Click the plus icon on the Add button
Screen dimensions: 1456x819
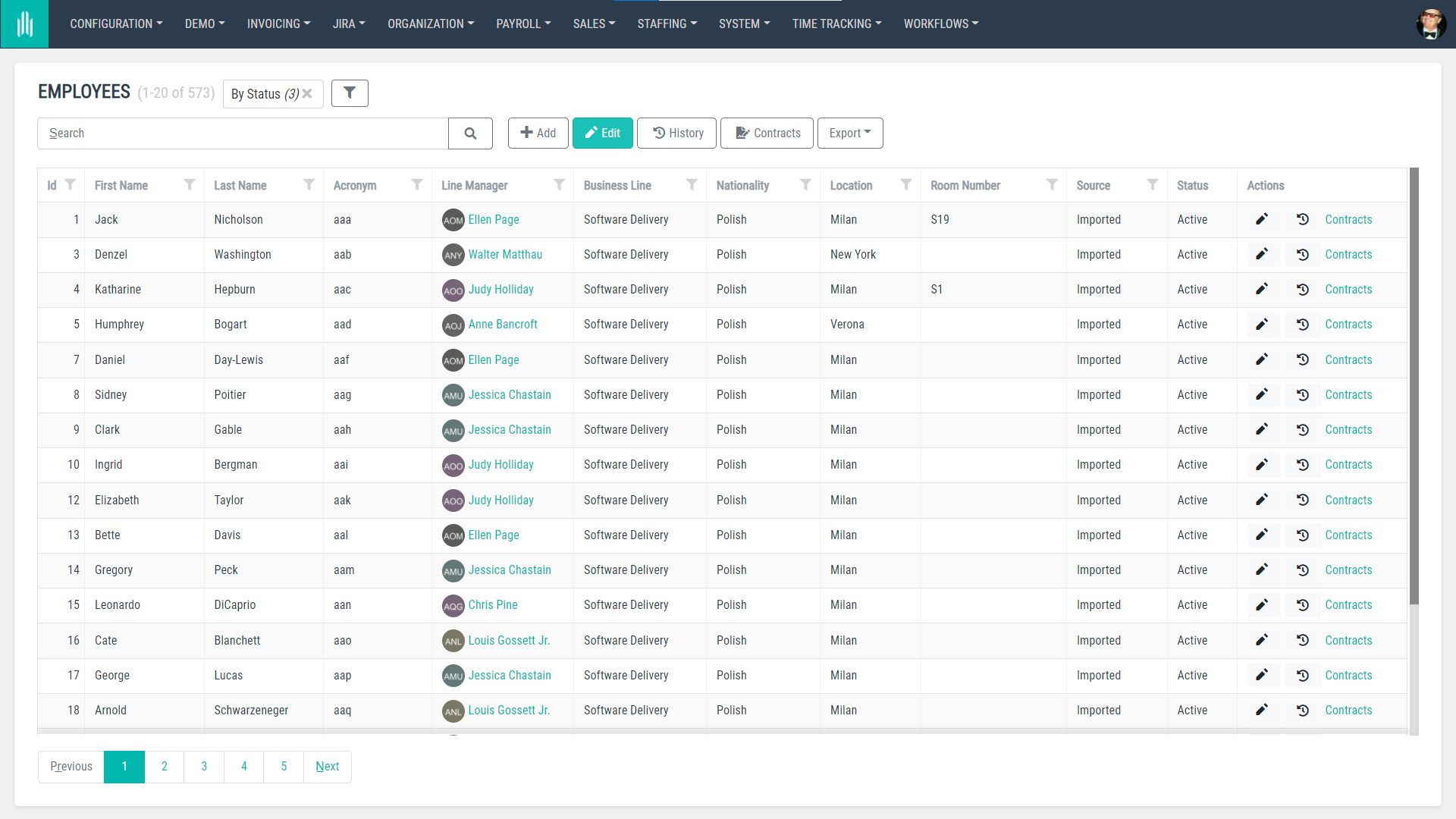click(x=526, y=133)
